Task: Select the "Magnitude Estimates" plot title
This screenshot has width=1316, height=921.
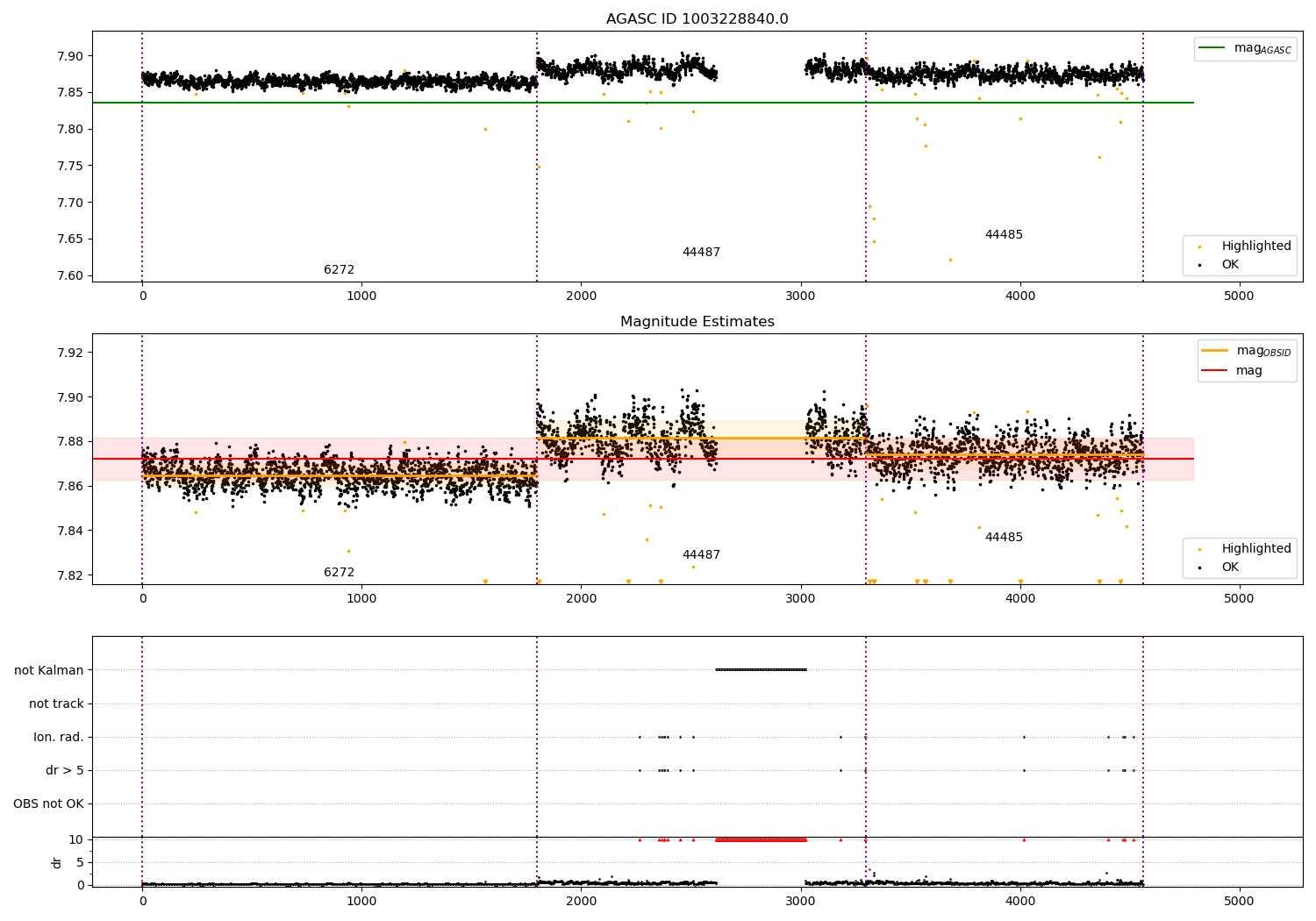Action: click(697, 322)
